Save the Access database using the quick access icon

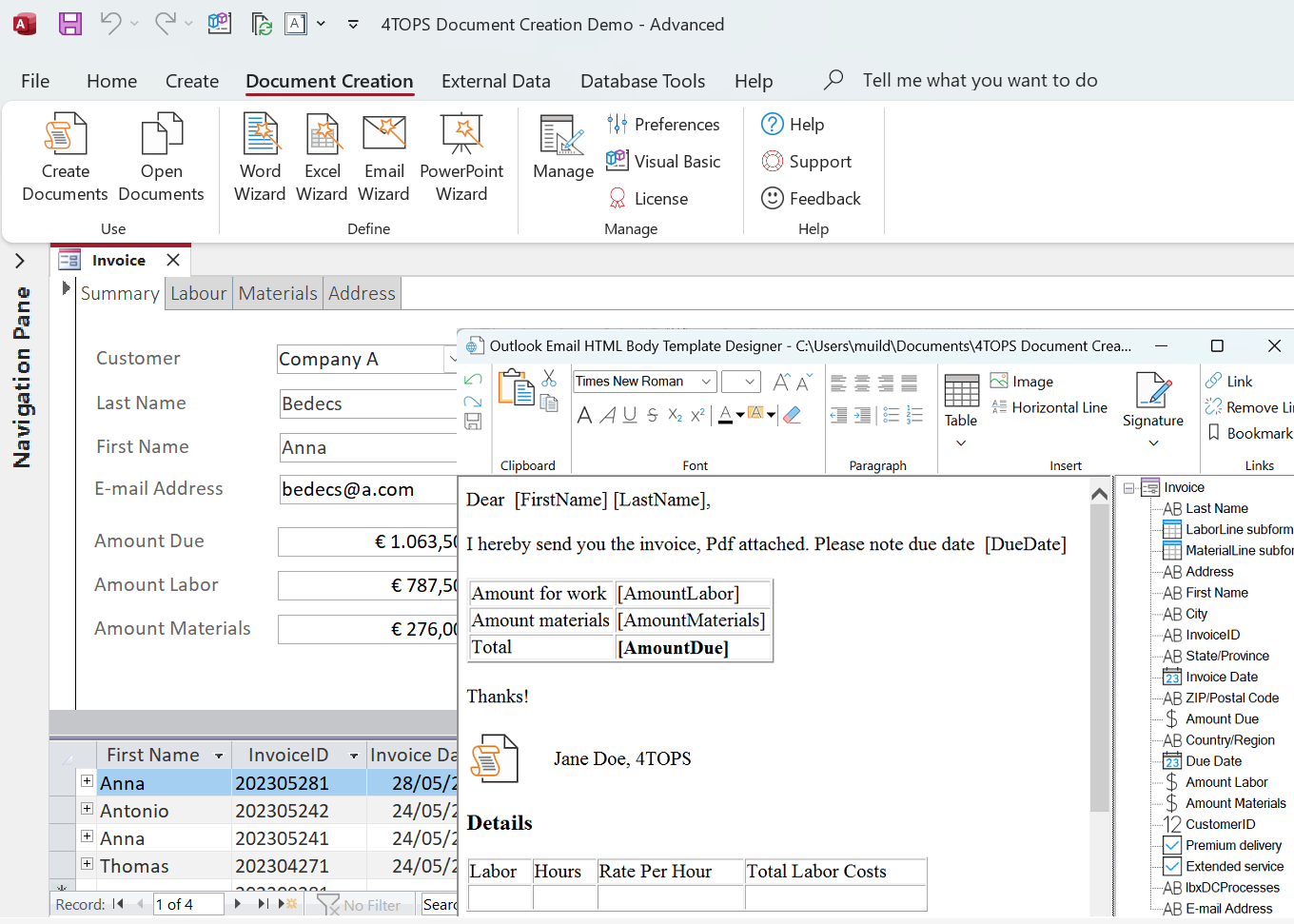[x=70, y=24]
